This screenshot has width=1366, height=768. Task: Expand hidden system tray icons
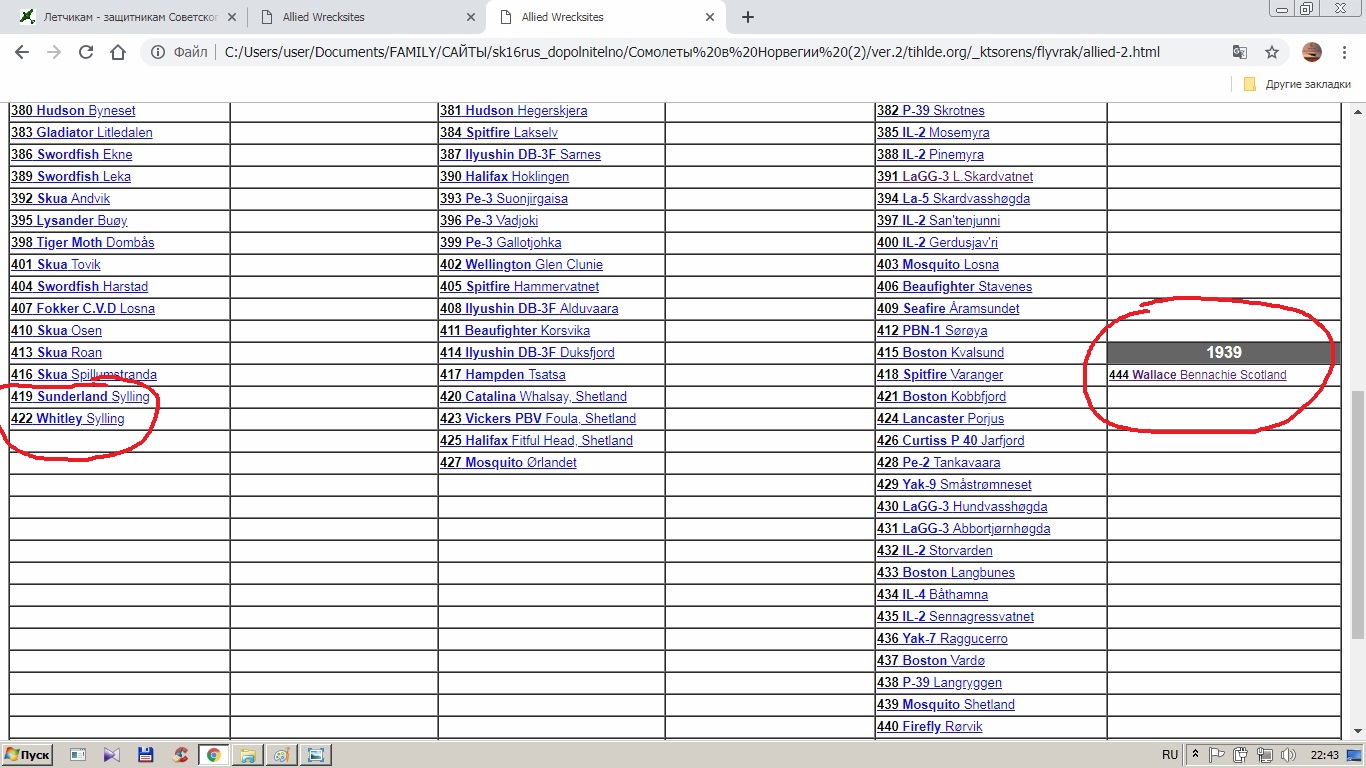pos(1196,755)
